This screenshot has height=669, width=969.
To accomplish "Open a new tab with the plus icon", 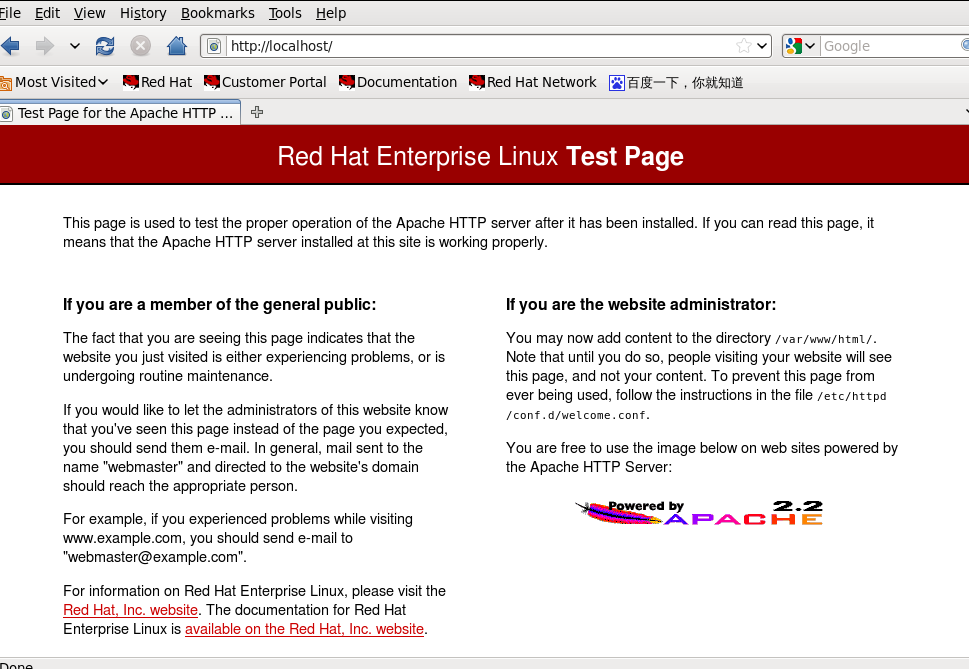I will [x=257, y=112].
